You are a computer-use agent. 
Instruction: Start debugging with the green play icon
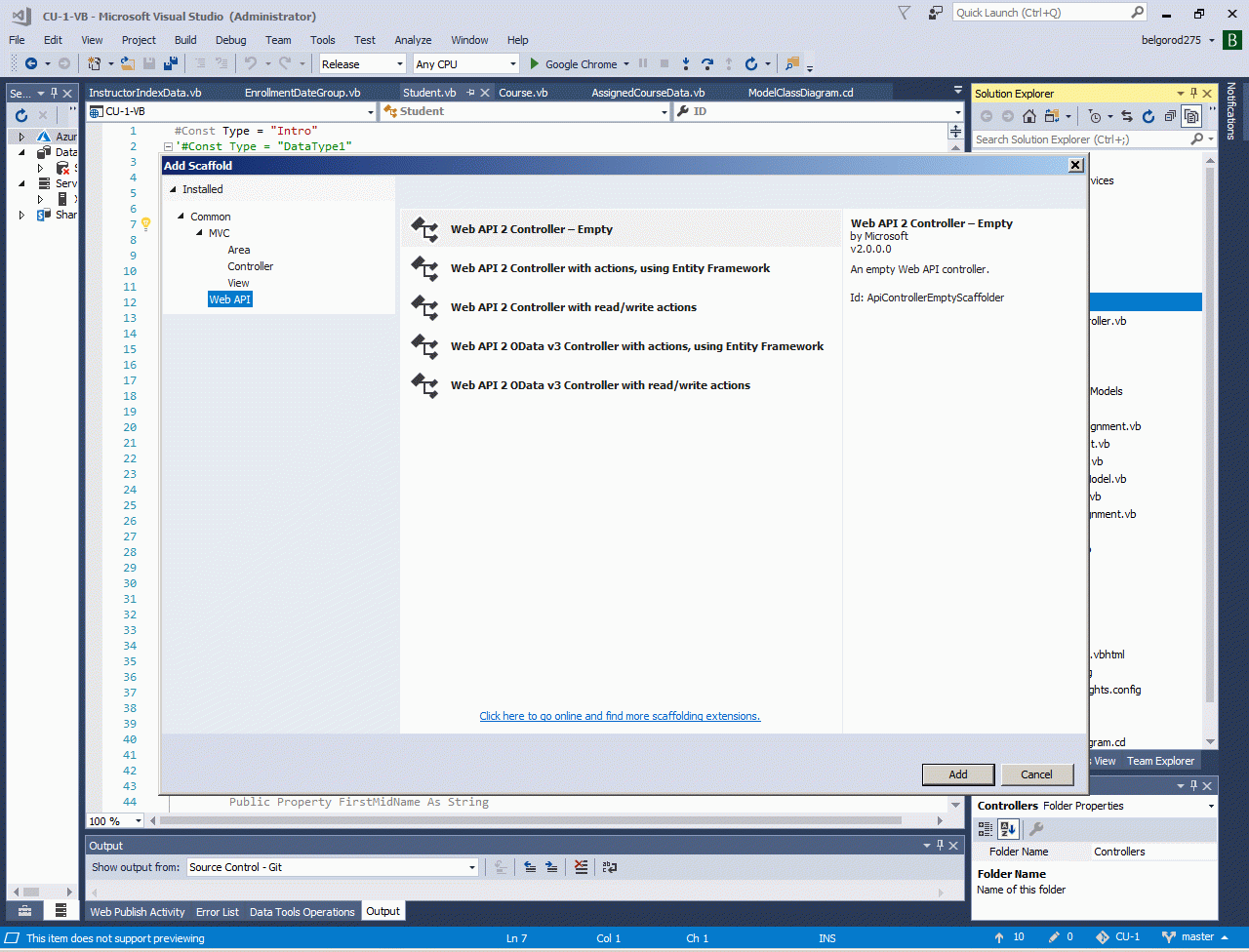tap(535, 63)
